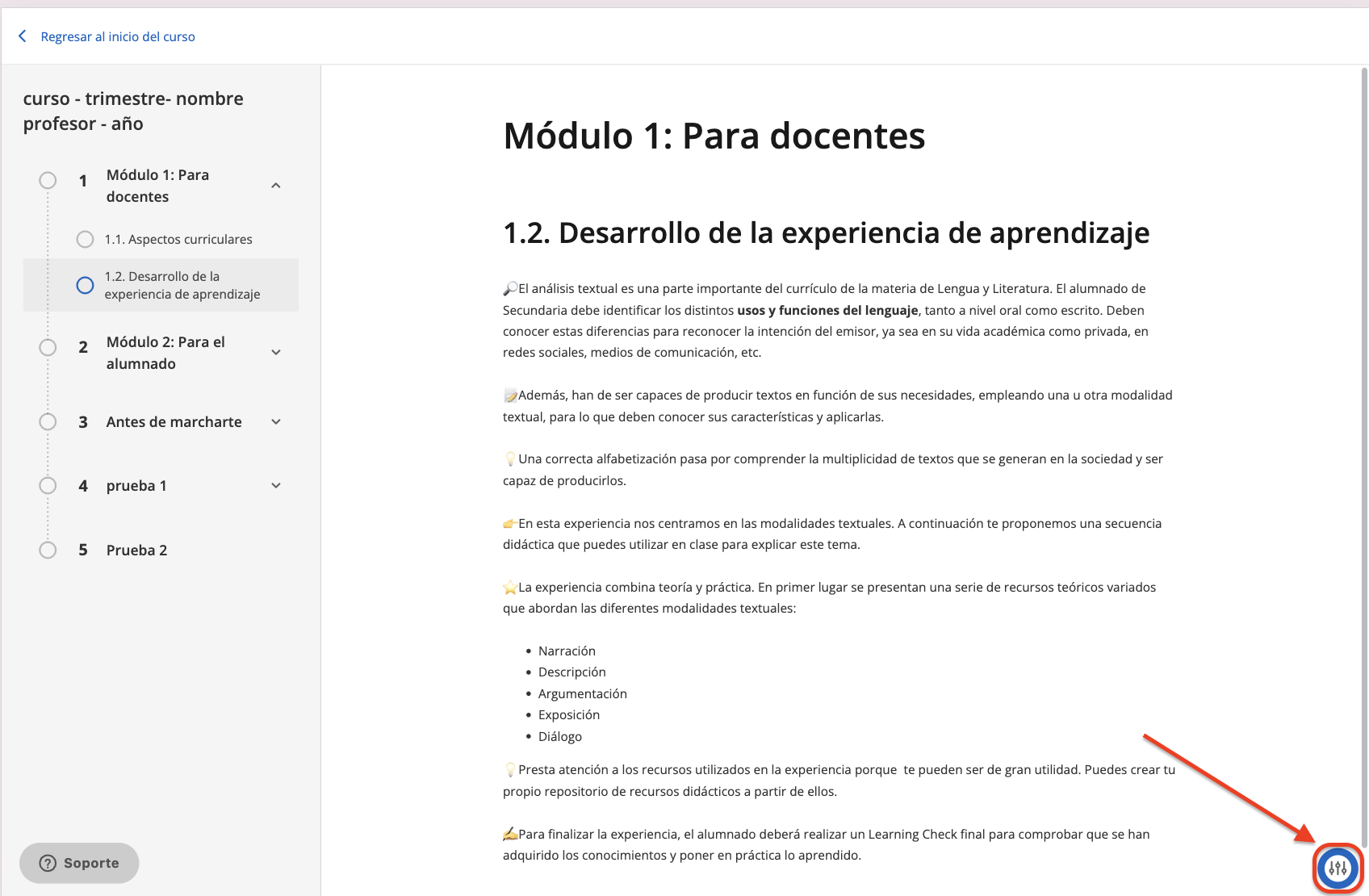Go to Regresar al inicio del curso
Image resolution: width=1369 pixels, height=896 pixels.
coord(118,36)
